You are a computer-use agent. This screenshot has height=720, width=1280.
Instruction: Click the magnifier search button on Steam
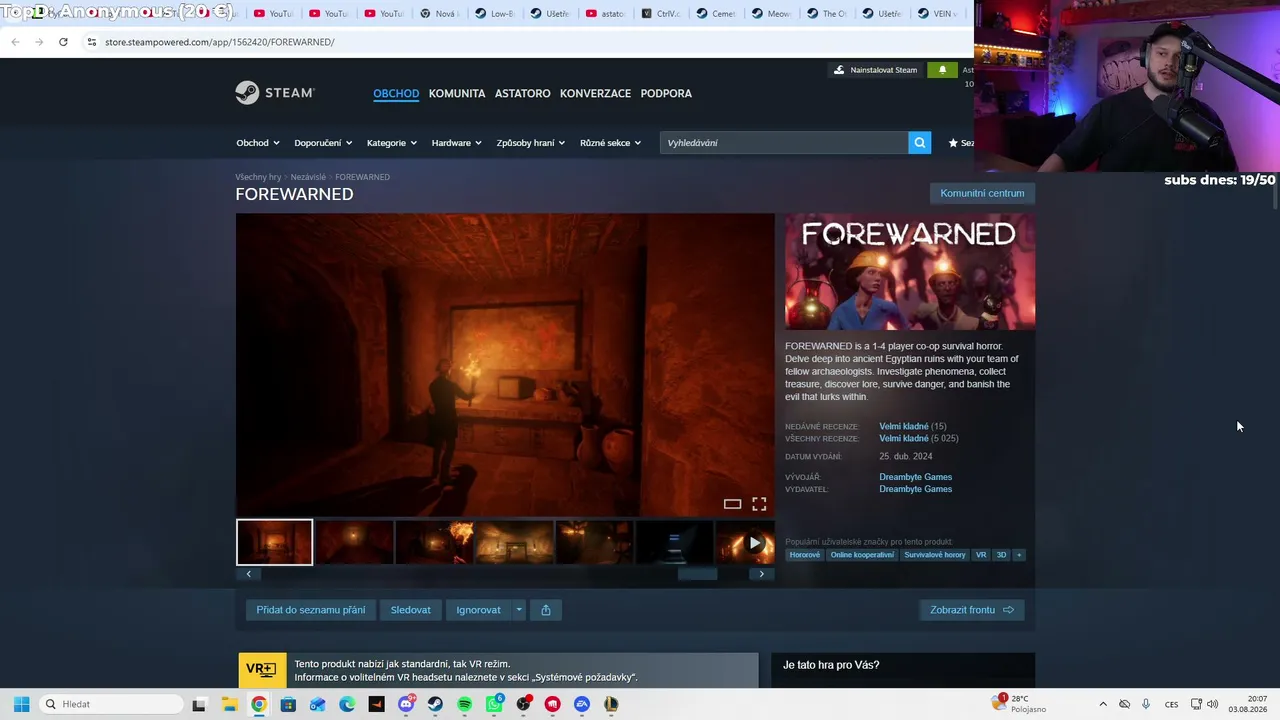[920, 143]
